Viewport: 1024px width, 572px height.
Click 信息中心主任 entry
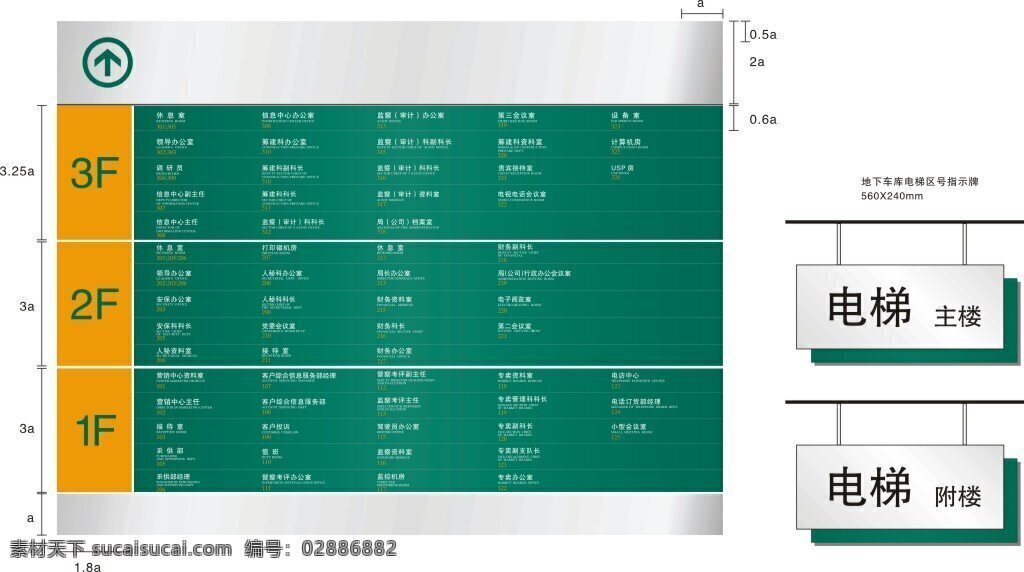tap(176, 222)
